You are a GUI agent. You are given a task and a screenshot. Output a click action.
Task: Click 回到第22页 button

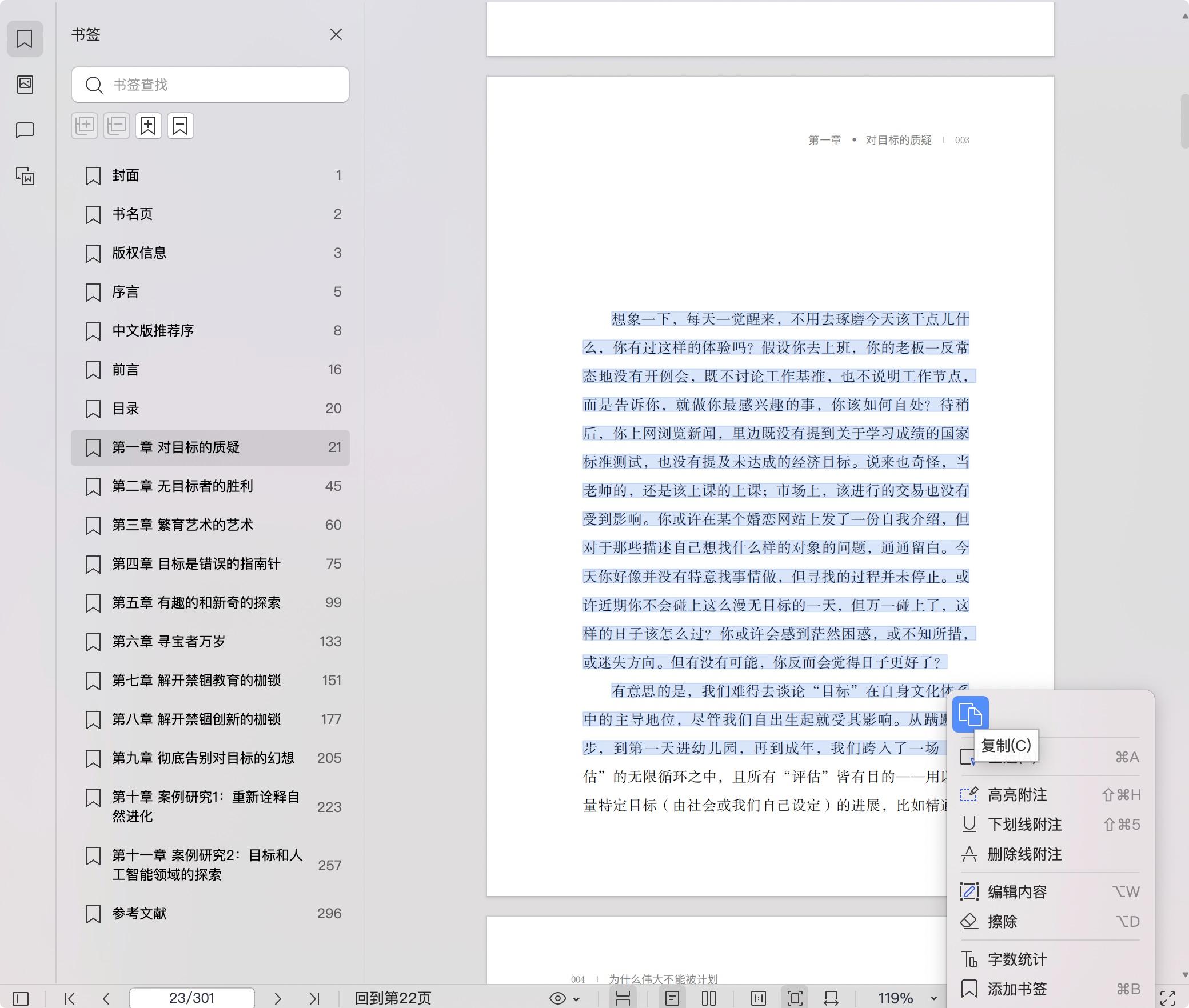[393, 998]
